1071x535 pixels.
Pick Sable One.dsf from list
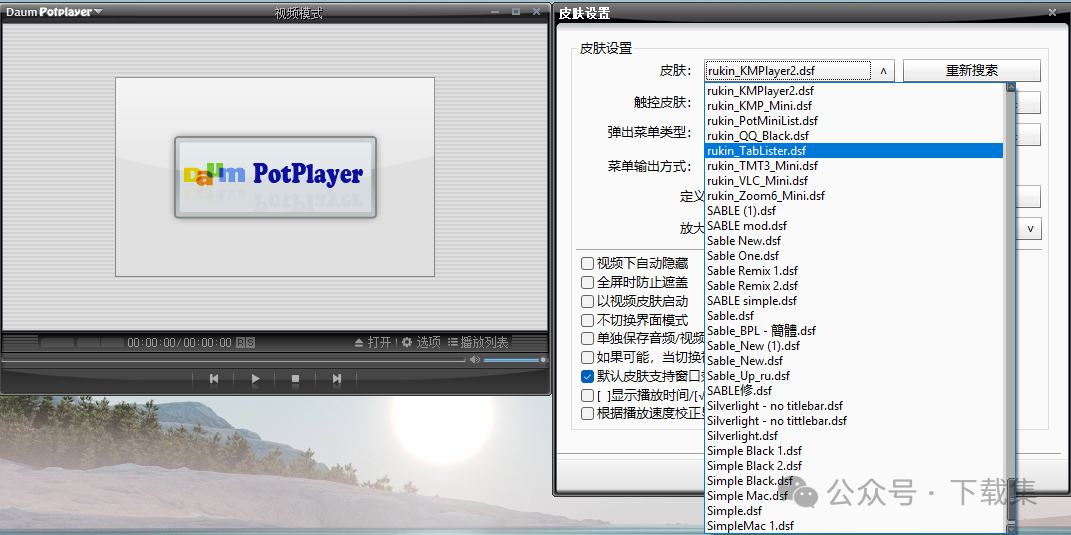(854, 256)
